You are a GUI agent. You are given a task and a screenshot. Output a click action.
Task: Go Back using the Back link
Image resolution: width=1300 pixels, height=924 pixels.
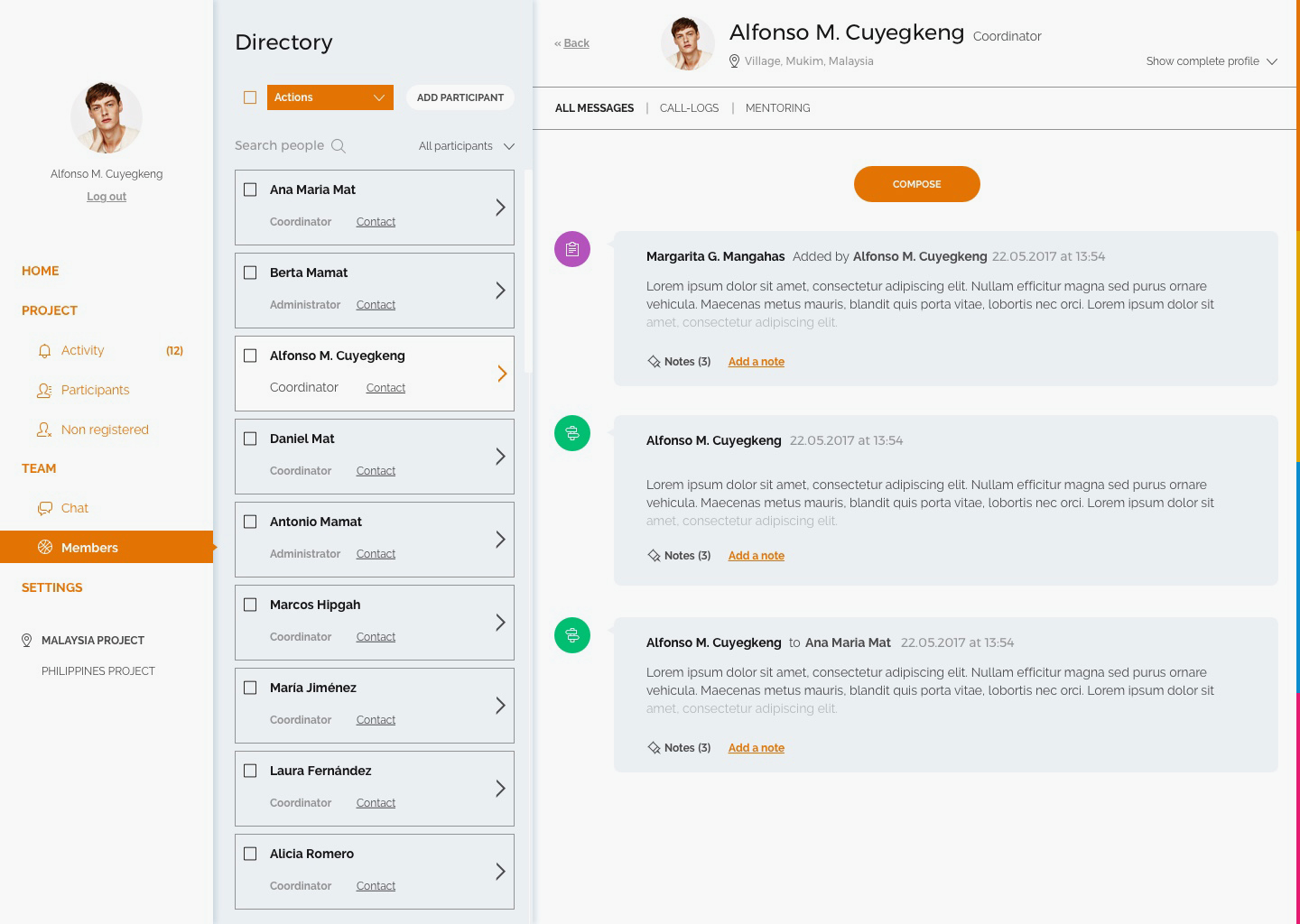(x=576, y=43)
